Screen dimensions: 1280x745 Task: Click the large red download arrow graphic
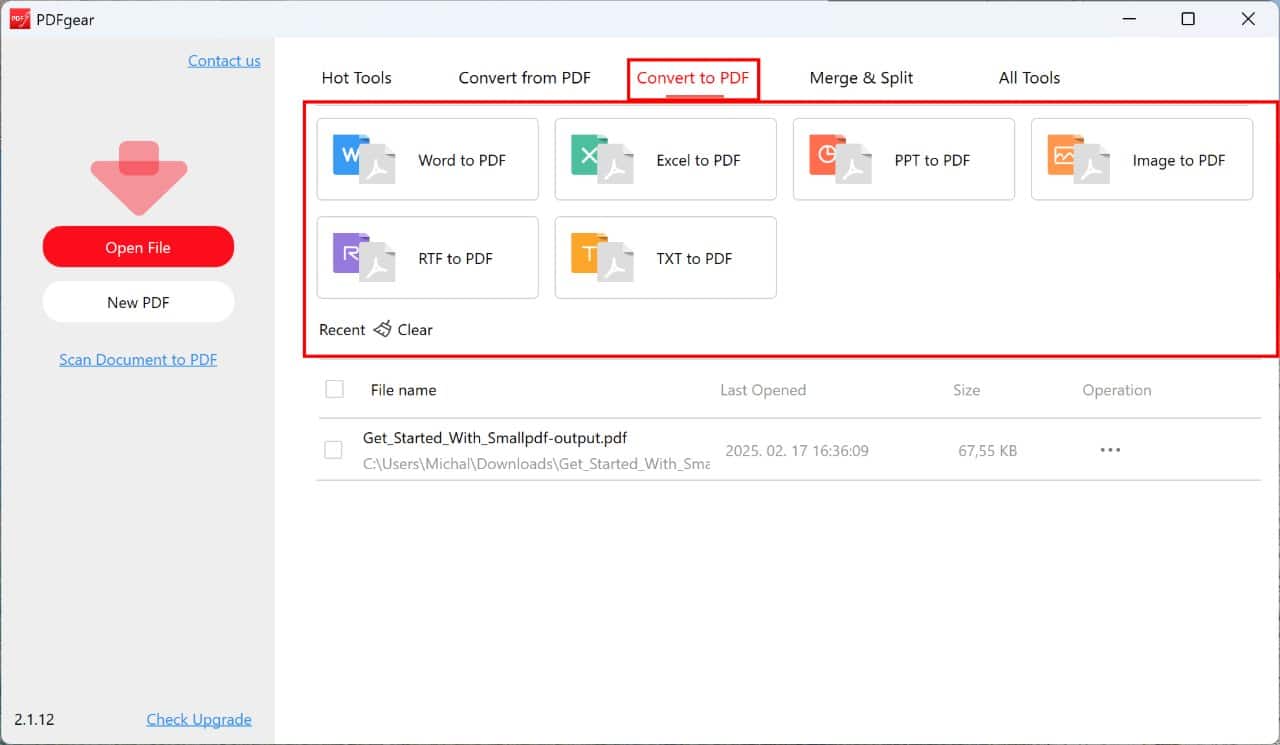139,178
